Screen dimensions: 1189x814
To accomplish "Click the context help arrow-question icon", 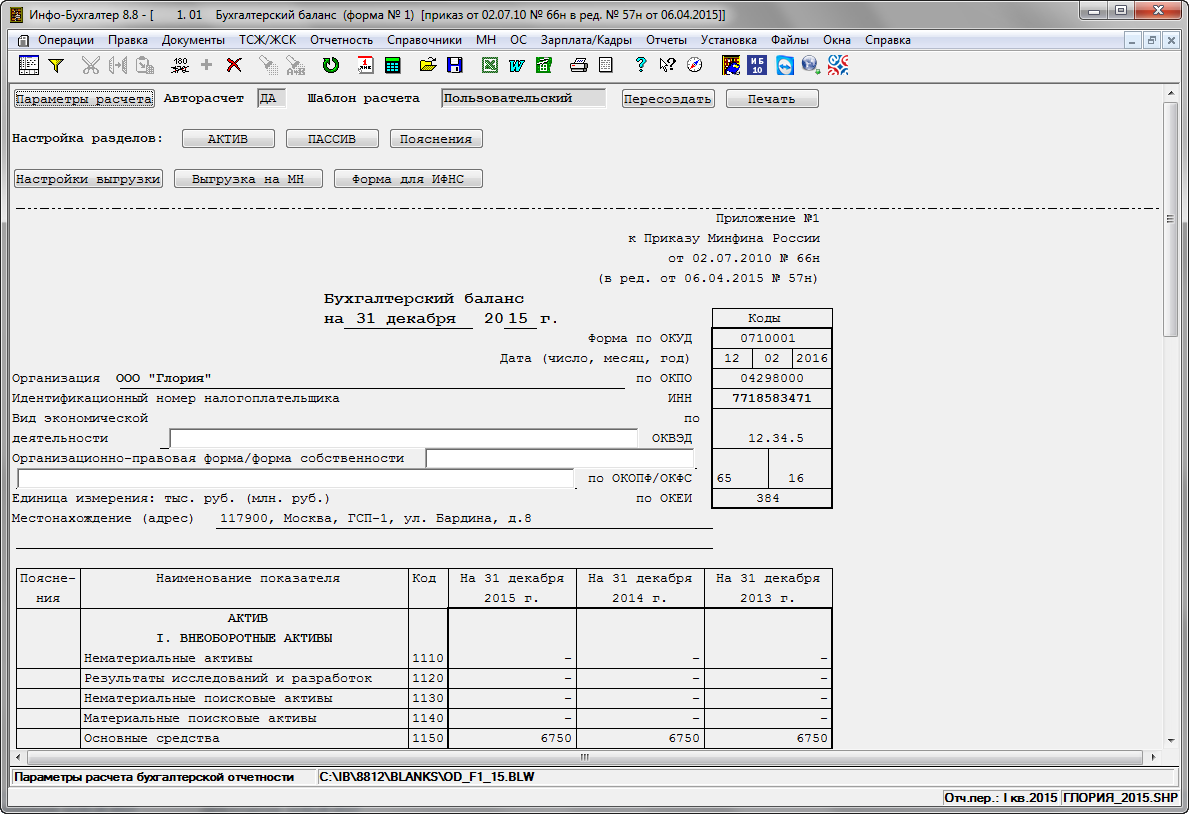I will (667, 65).
